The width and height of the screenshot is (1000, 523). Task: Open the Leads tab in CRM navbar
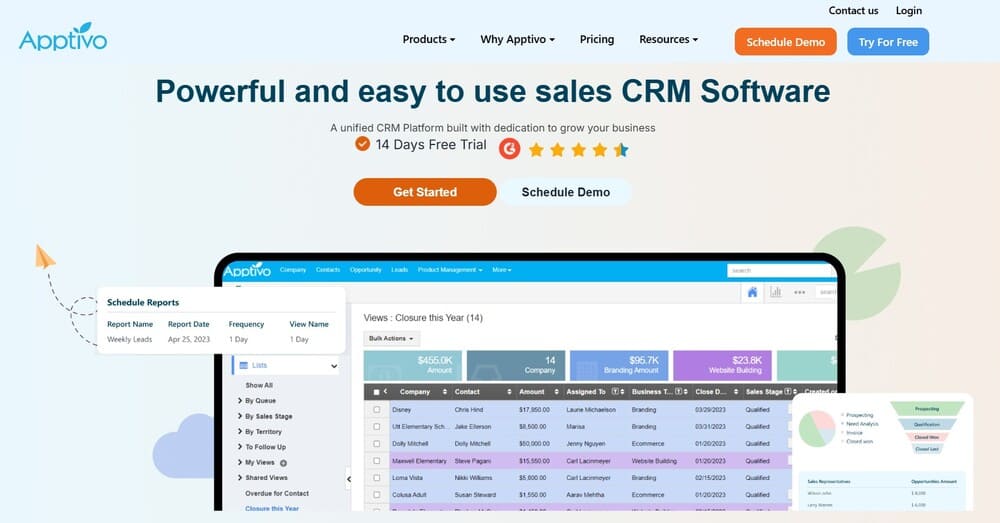[399, 270]
